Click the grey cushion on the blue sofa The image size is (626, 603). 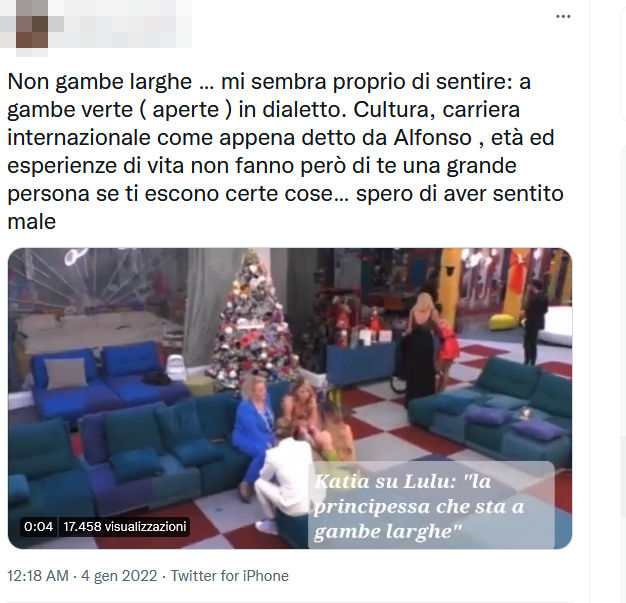[x=66, y=373]
